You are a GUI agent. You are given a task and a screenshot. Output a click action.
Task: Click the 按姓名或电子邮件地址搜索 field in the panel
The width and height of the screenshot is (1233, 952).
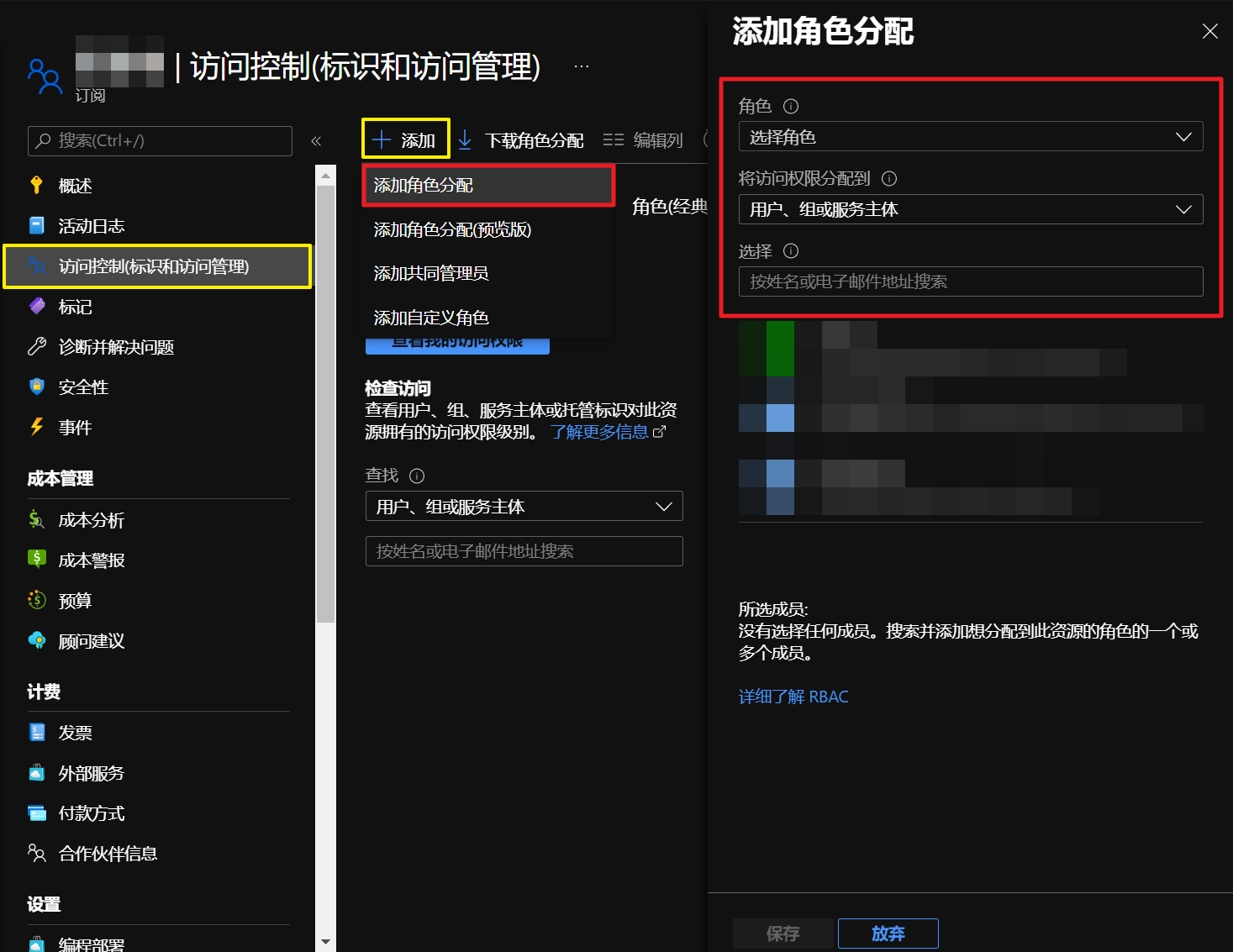[x=970, y=282]
